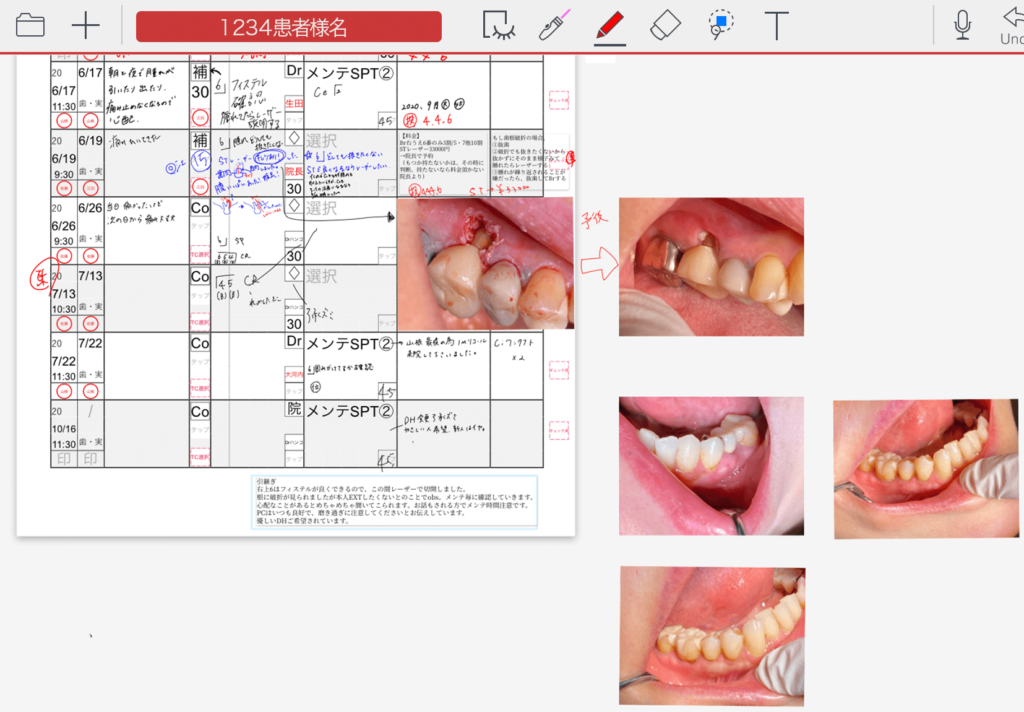The image size is (1024, 712).
Task: Open TC選択 box in the 6/26 row
Action: 200,255
